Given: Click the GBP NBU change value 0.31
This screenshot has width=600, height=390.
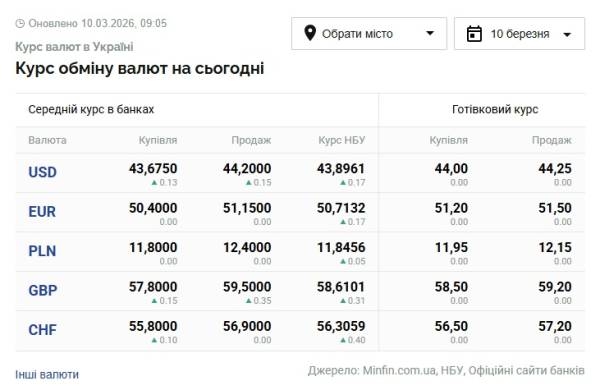Looking at the screenshot, I should 356,300.
